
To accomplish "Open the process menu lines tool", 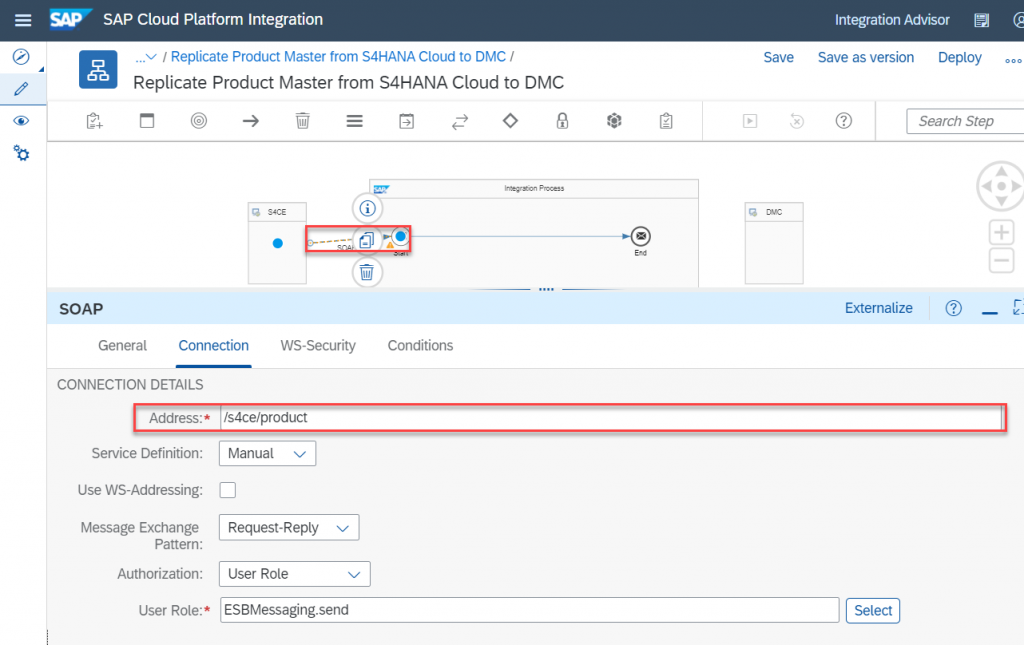I will tap(355, 121).
